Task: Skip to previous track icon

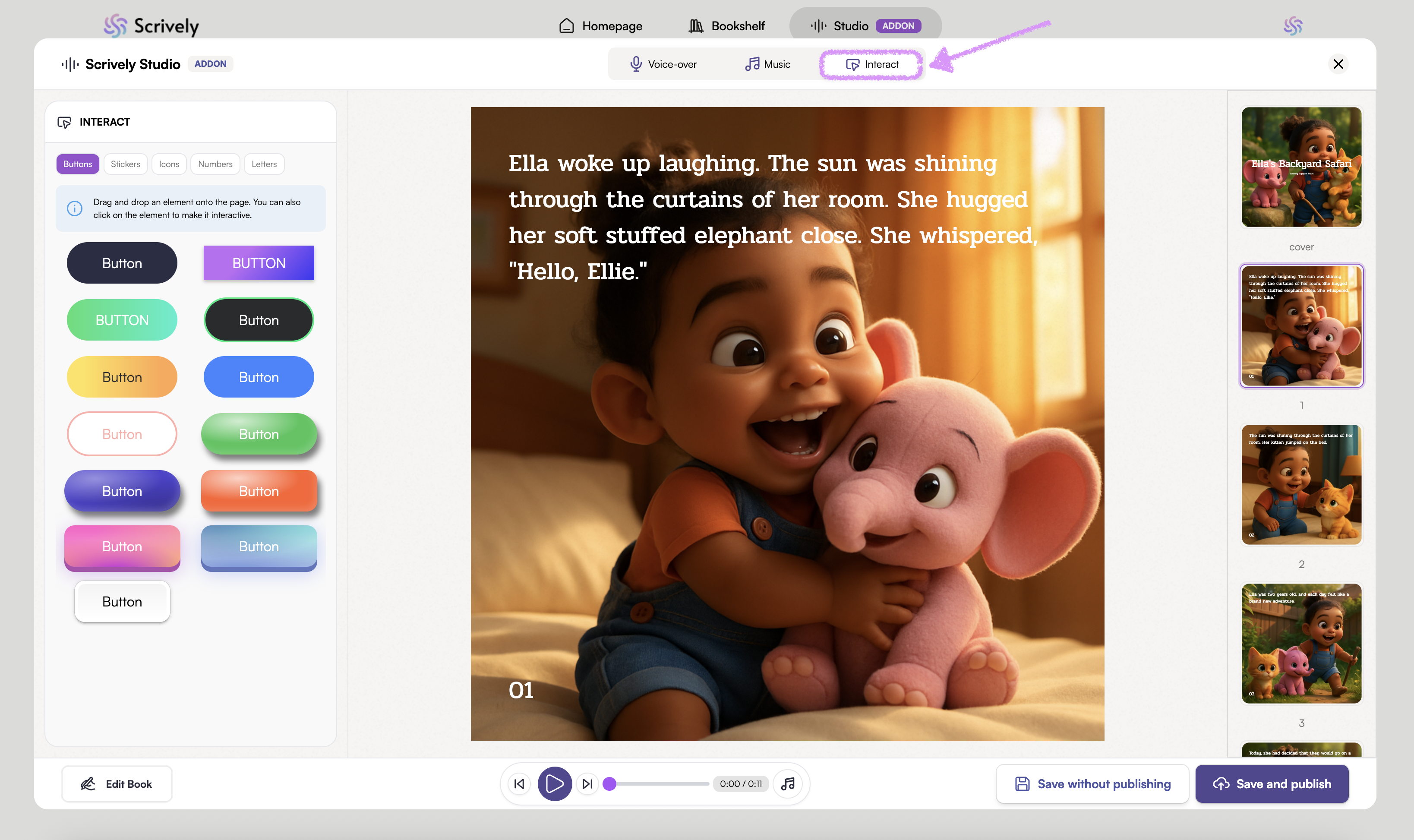Action: (x=519, y=784)
